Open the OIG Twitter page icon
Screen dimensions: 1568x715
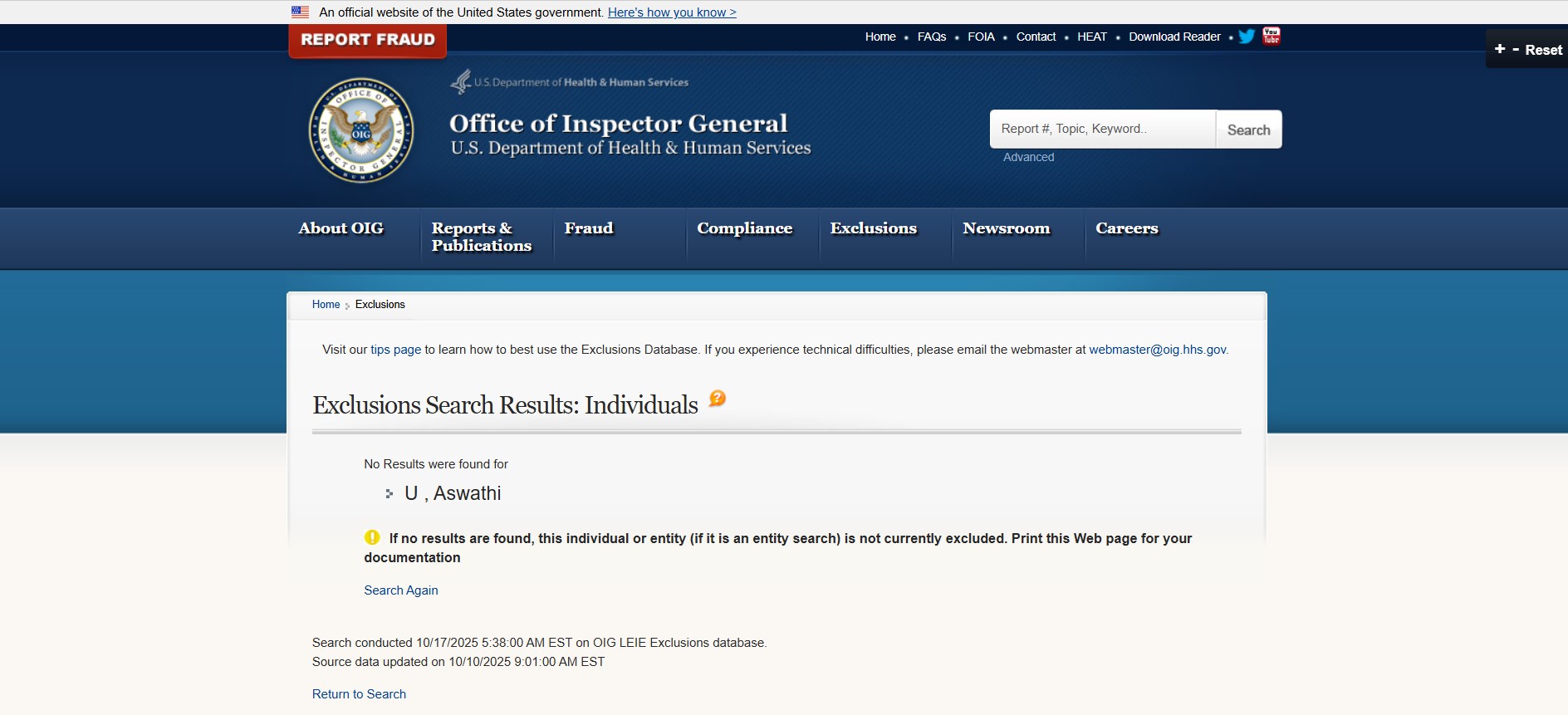[x=1247, y=37]
